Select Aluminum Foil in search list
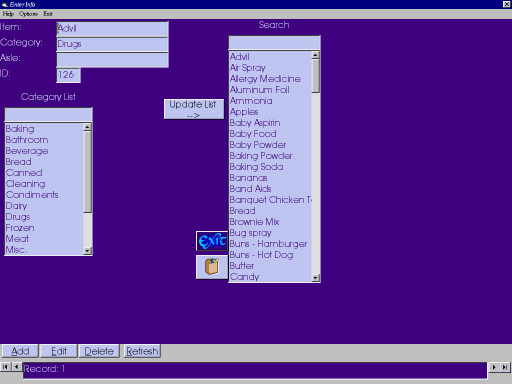512x384 pixels. 270,90
